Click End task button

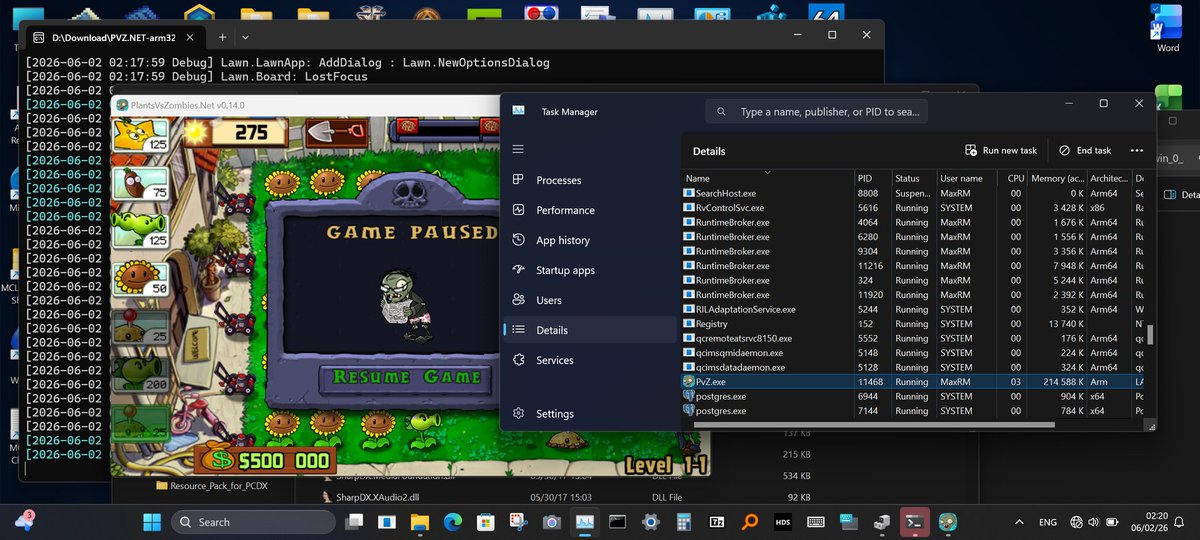(x=1085, y=150)
